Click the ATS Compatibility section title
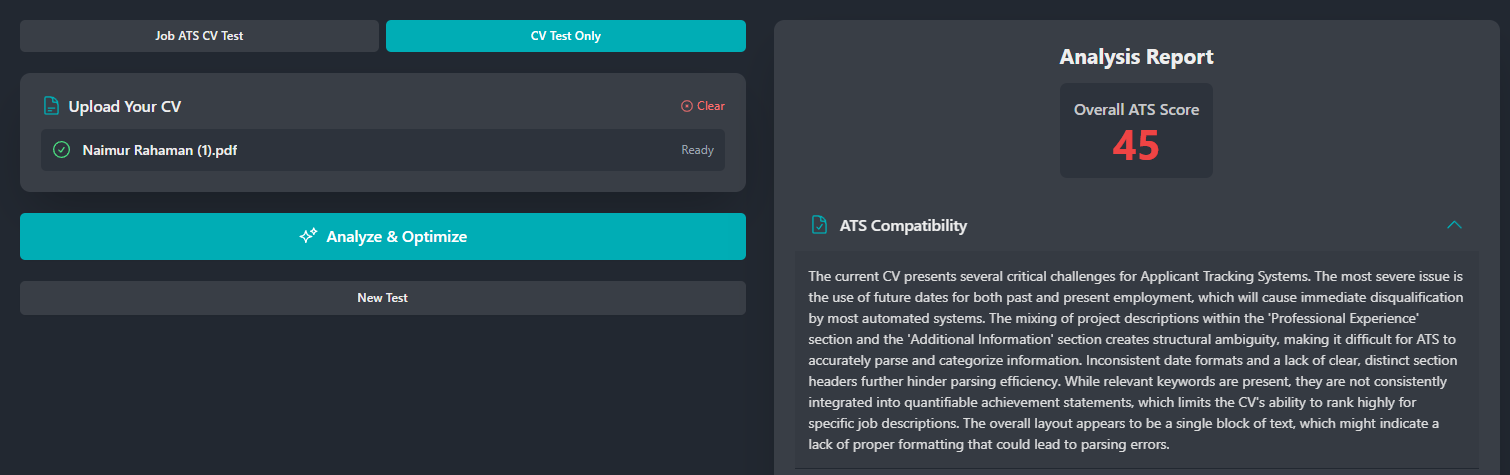Image resolution: width=1510 pixels, height=475 pixels. 903,225
